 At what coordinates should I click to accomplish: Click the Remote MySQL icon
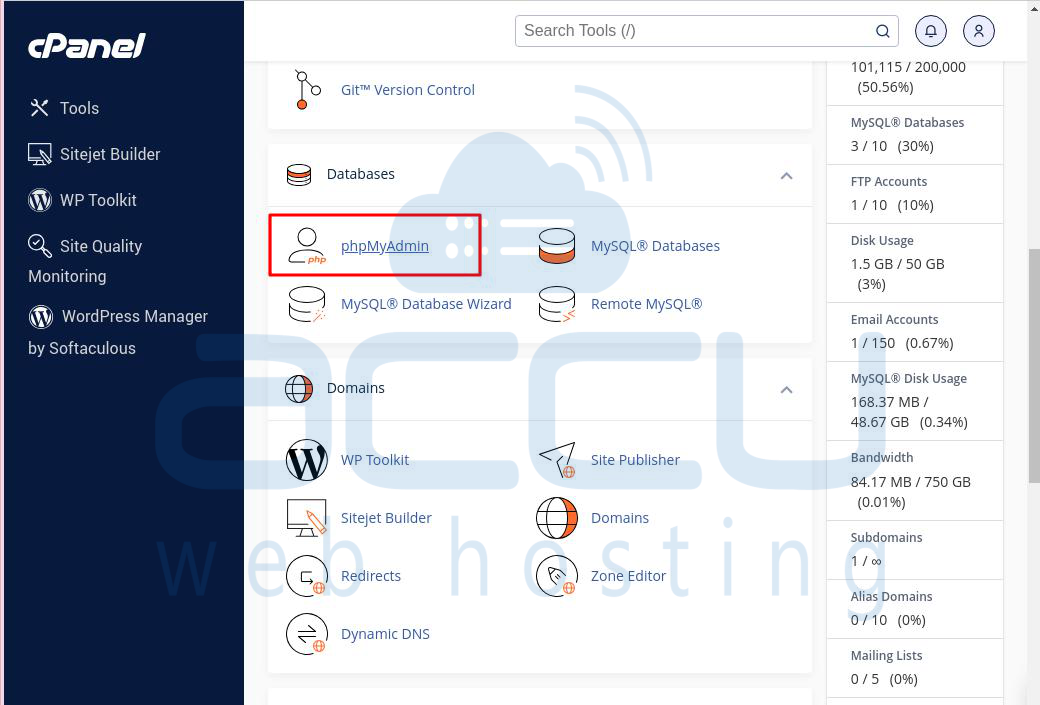click(x=556, y=304)
